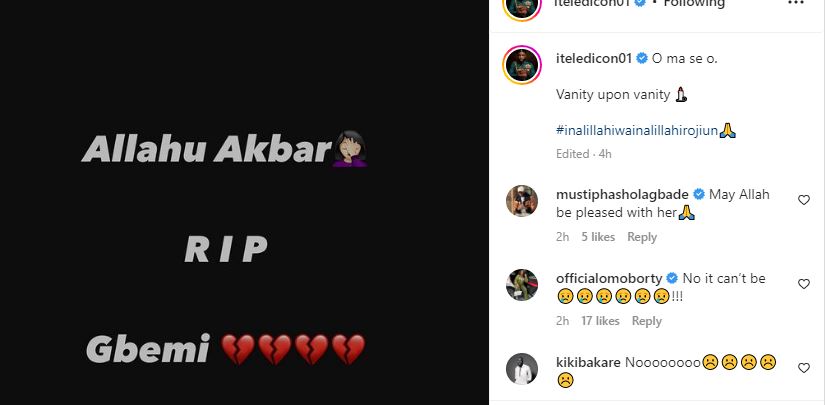Reply to mustiphasholagbade's comment
This screenshot has width=827, height=405.
click(642, 237)
